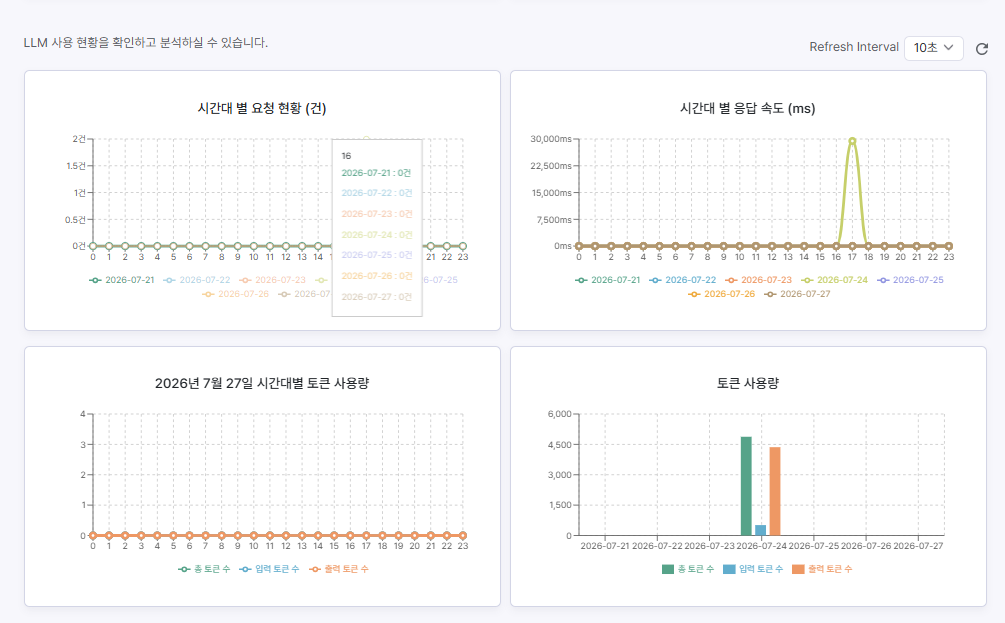Click the 2026-07-21 x-axis label in 토큰 사용량 chart
The width and height of the screenshot is (1005, 623).
click(605, 546)
